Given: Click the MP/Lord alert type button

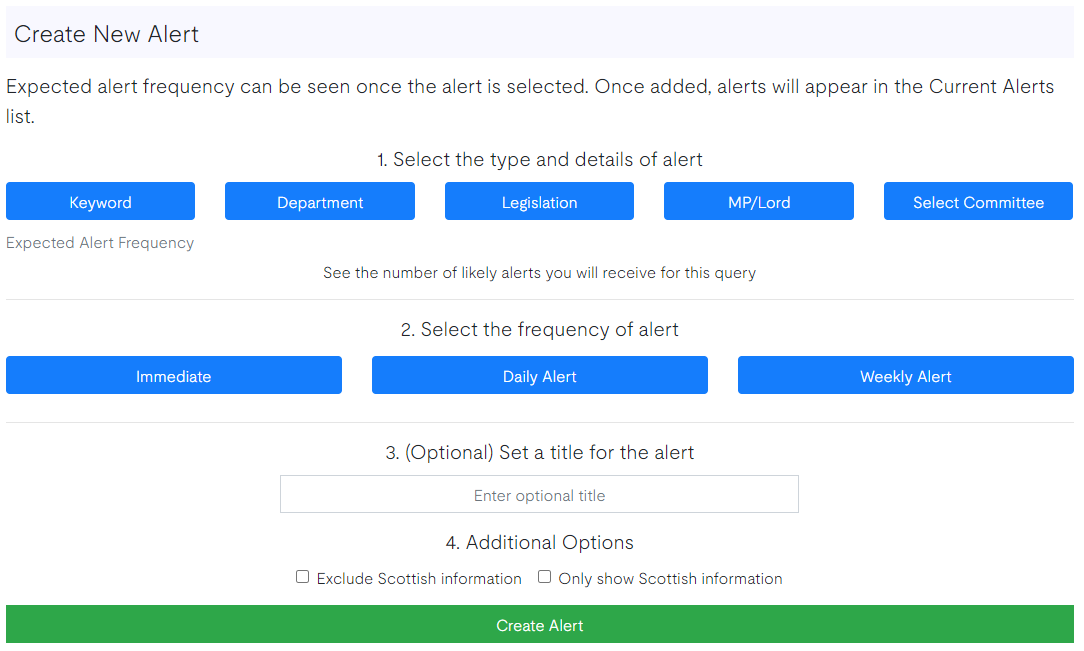Looking at the screenshot, I should click(759, 202).
